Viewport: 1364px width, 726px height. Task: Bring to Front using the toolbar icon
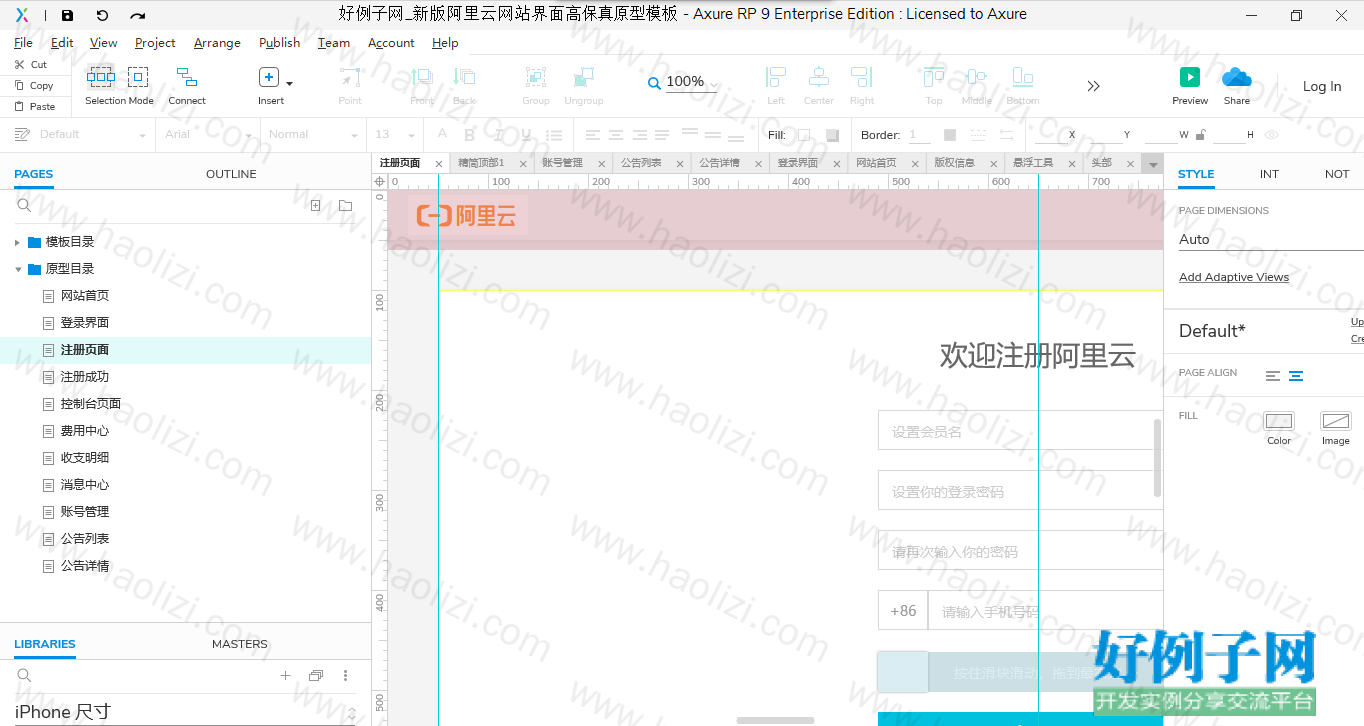[422, 77]
